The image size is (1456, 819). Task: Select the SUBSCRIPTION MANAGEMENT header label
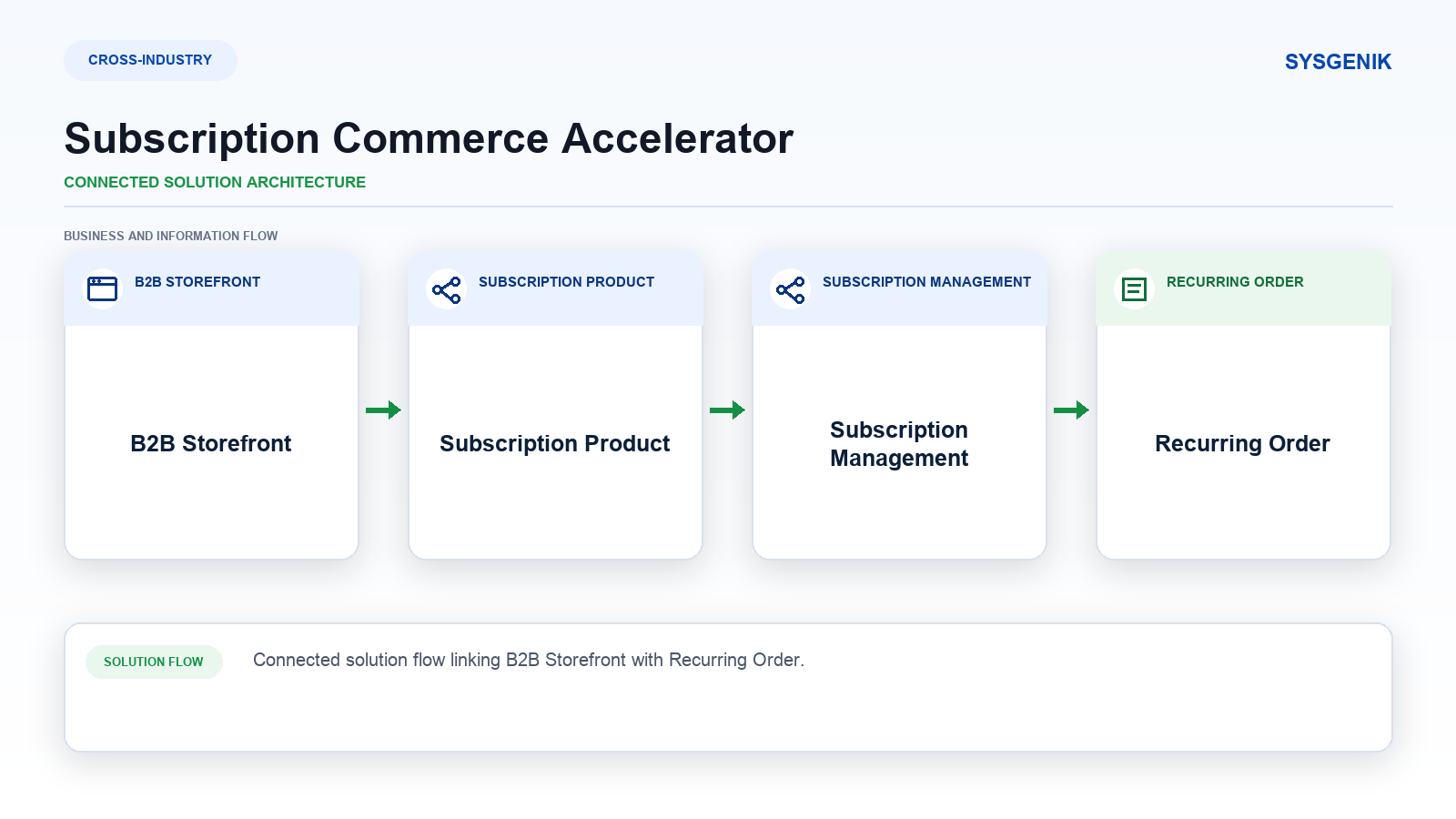pyautogui.click(x=926, y=282)
